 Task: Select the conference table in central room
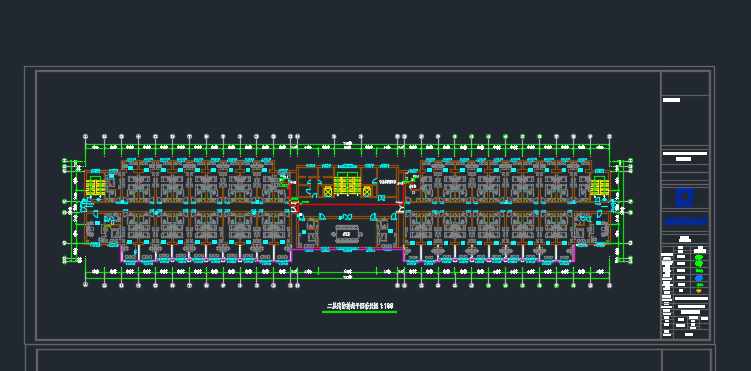click(347, 234)
